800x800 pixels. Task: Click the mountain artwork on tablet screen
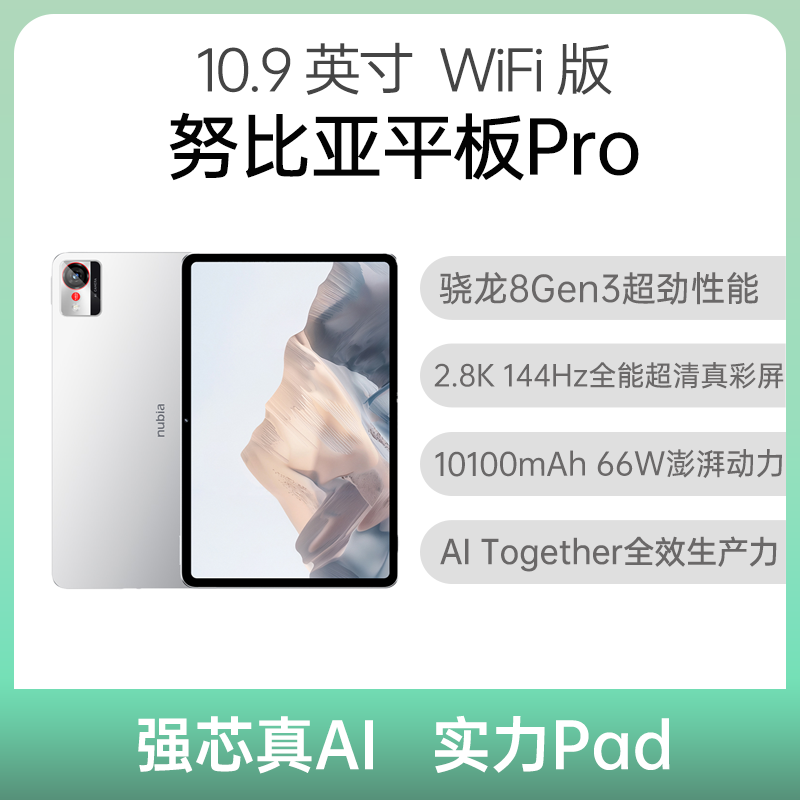coord(316,418)
